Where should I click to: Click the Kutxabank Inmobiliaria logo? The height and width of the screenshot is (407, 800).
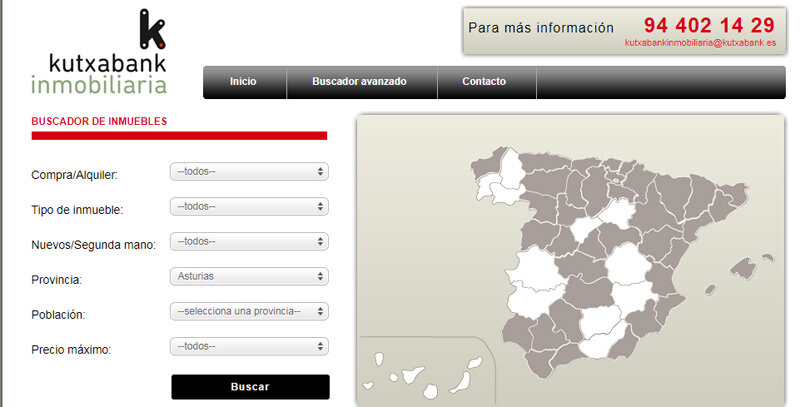click(x=98, y=54)
